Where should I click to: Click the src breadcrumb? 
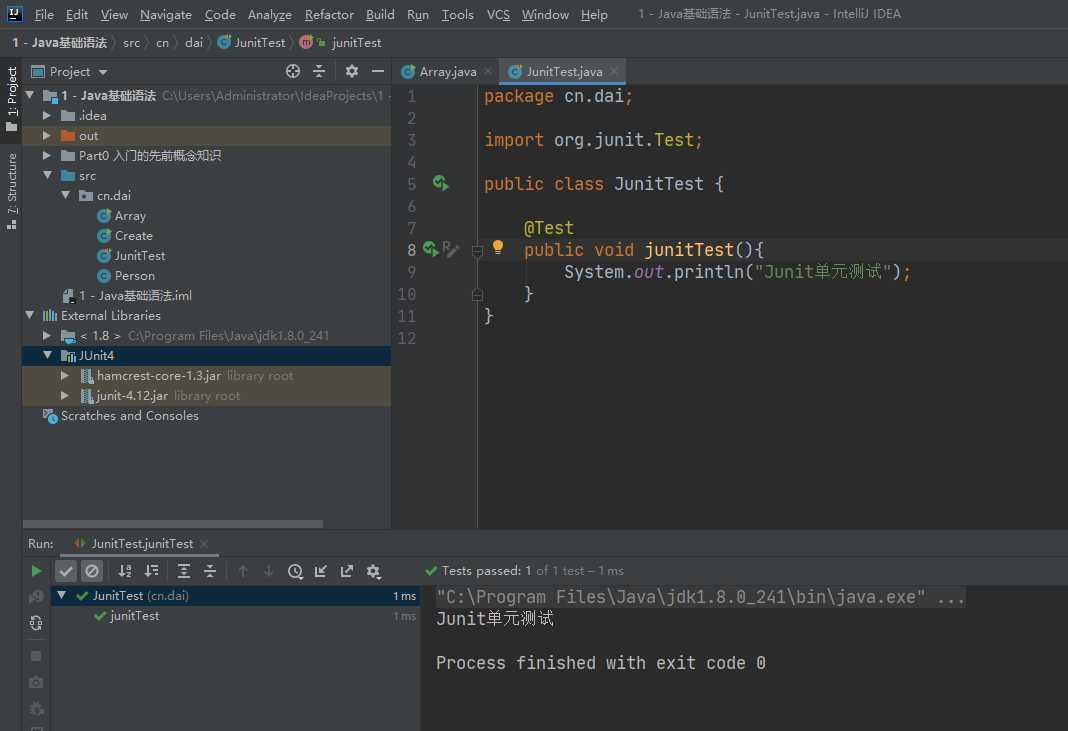coord(131,43)
